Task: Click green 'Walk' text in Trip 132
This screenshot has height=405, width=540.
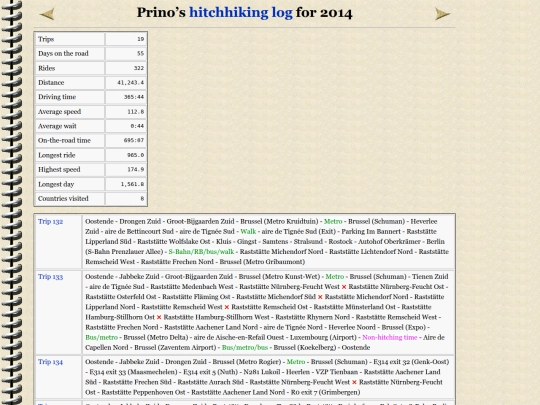Action: click(248, 231)
